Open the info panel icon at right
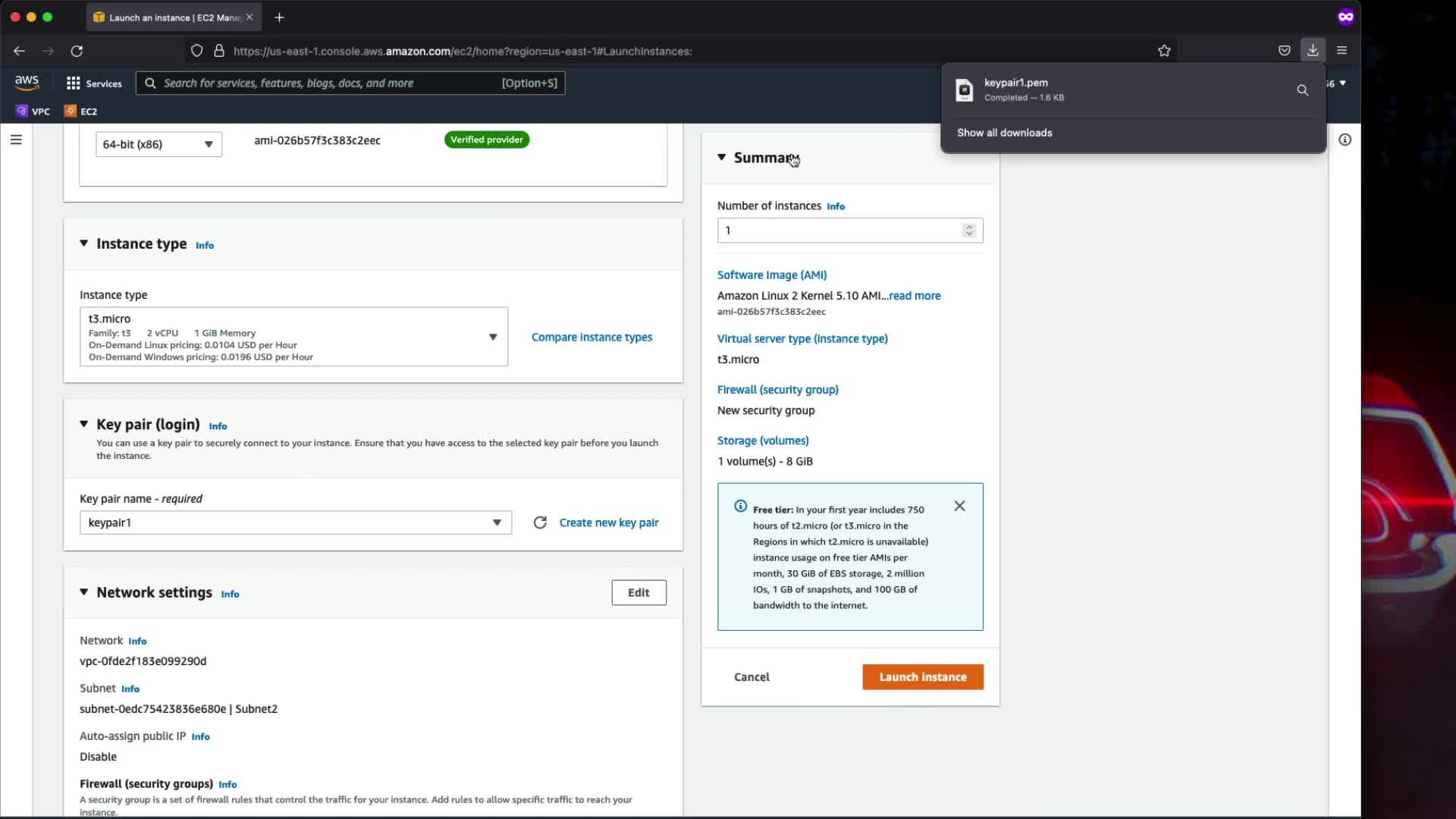 pyautogui.click(x=1345, y=140)
